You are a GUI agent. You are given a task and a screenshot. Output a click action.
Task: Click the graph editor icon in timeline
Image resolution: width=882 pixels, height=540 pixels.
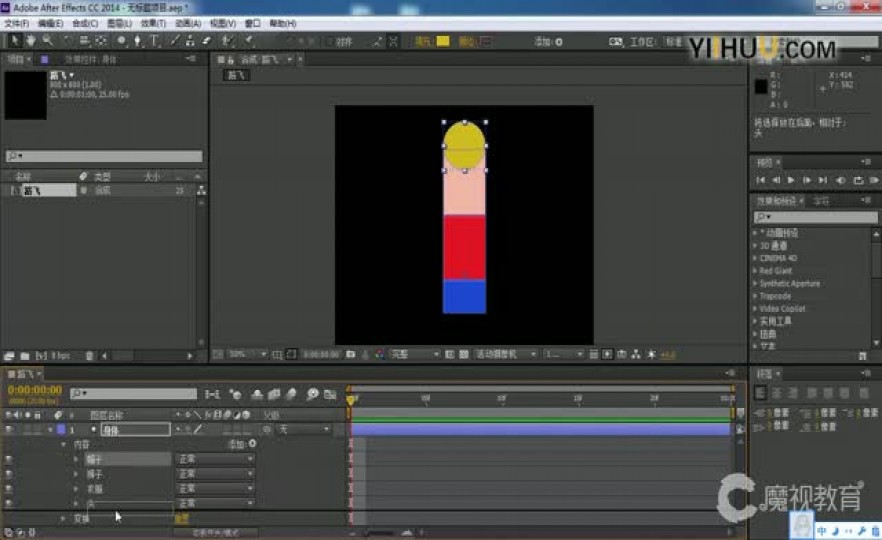point(330,394)
